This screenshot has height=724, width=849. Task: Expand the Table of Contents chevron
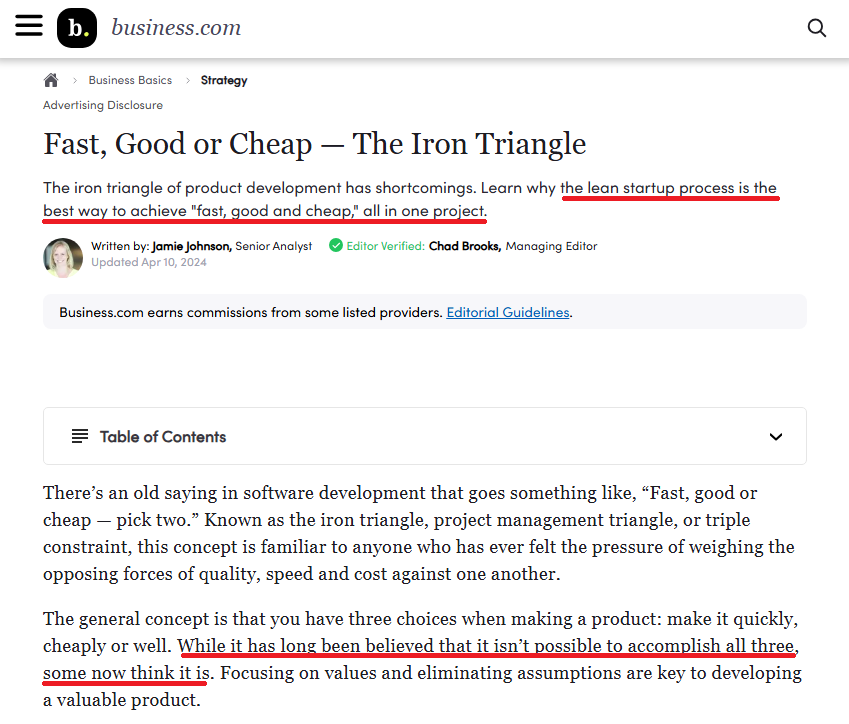point(776,437)
